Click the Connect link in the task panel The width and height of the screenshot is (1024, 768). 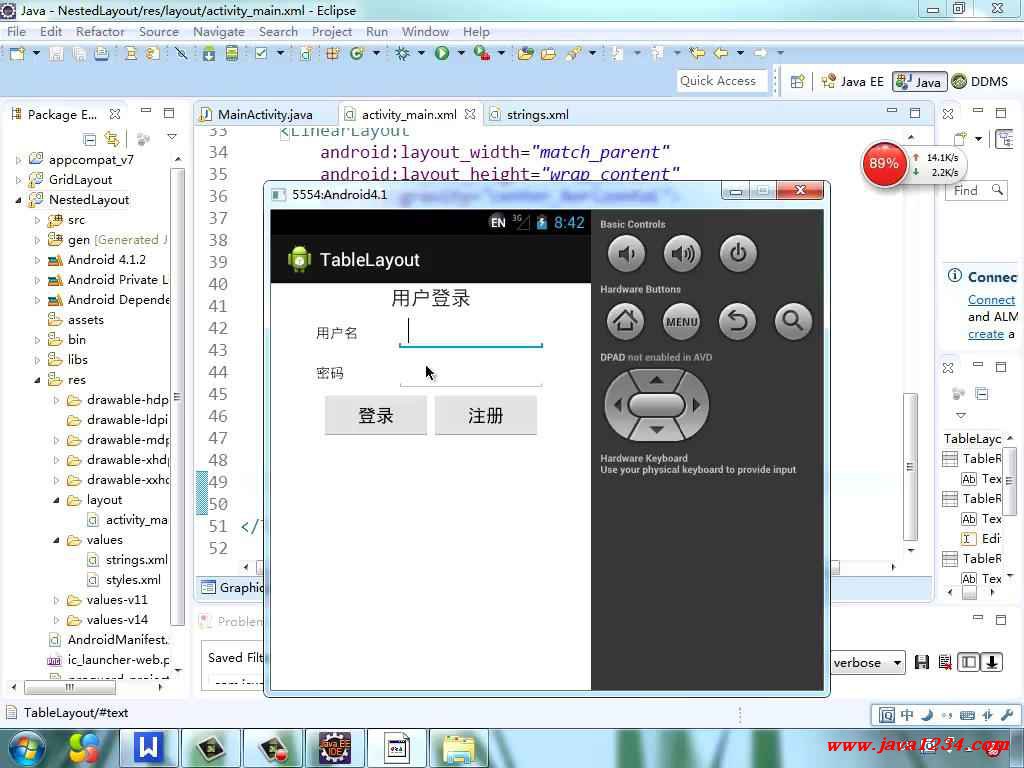click(991, 299)
